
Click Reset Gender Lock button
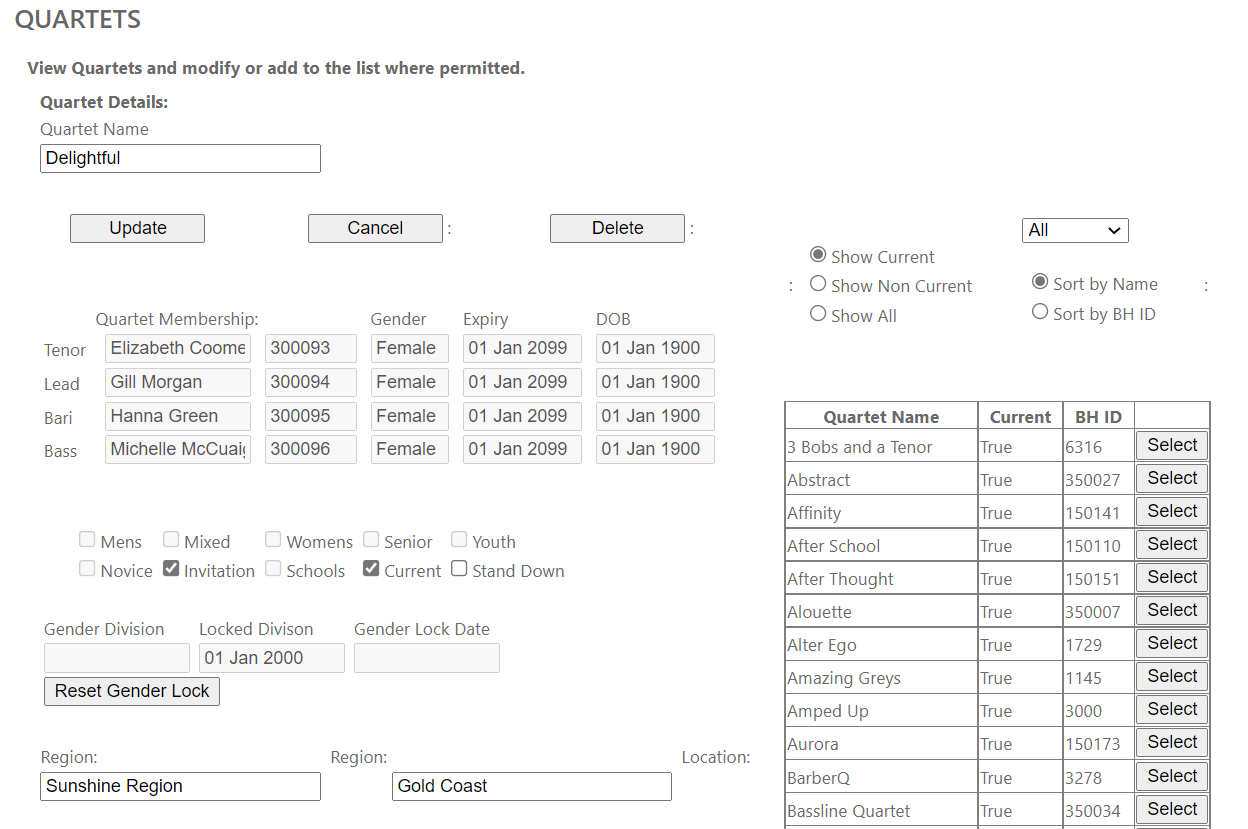pos(132,691)
